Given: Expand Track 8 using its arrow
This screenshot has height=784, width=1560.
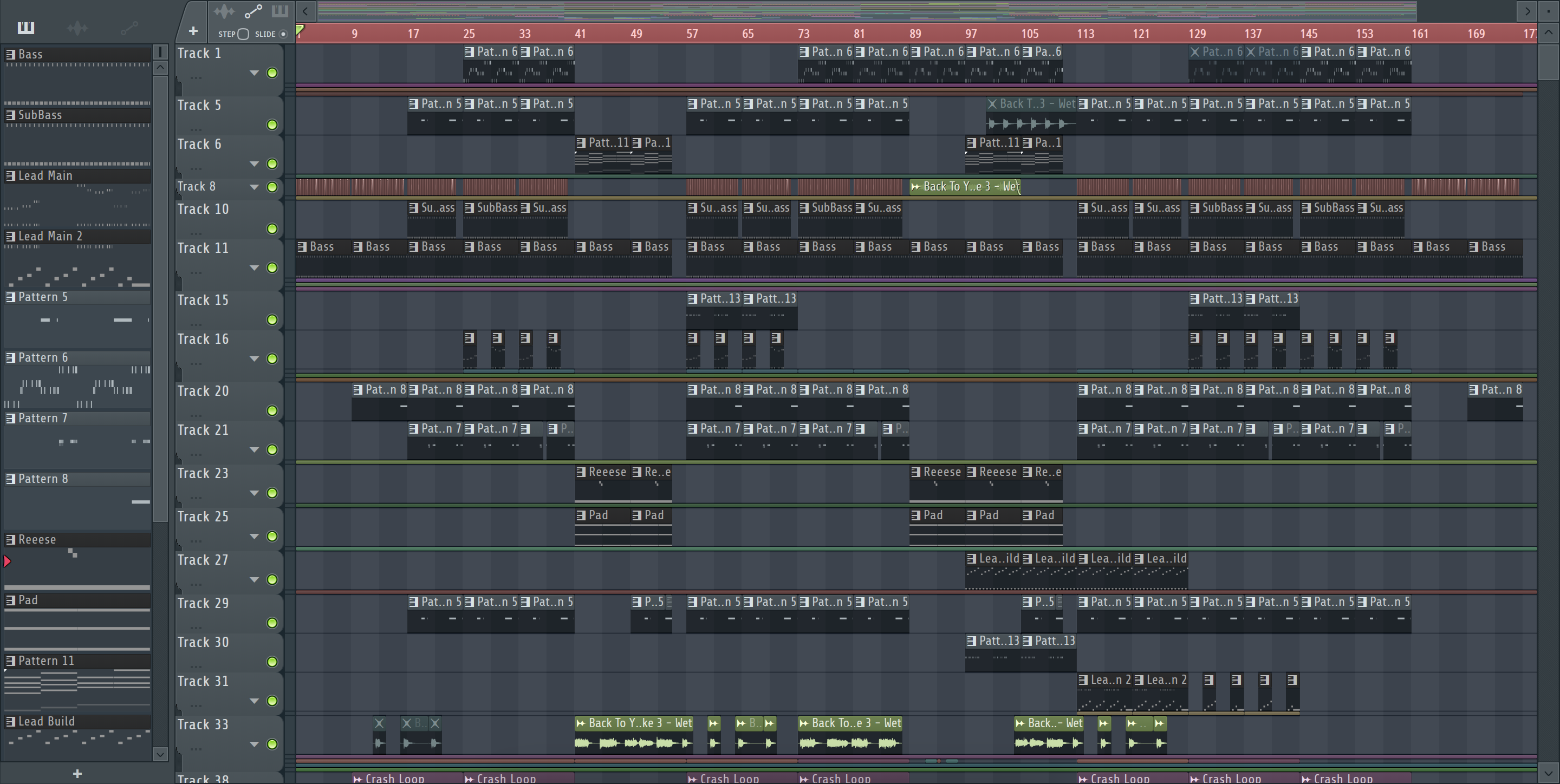Looking at the screenshot, I should 255,187.
